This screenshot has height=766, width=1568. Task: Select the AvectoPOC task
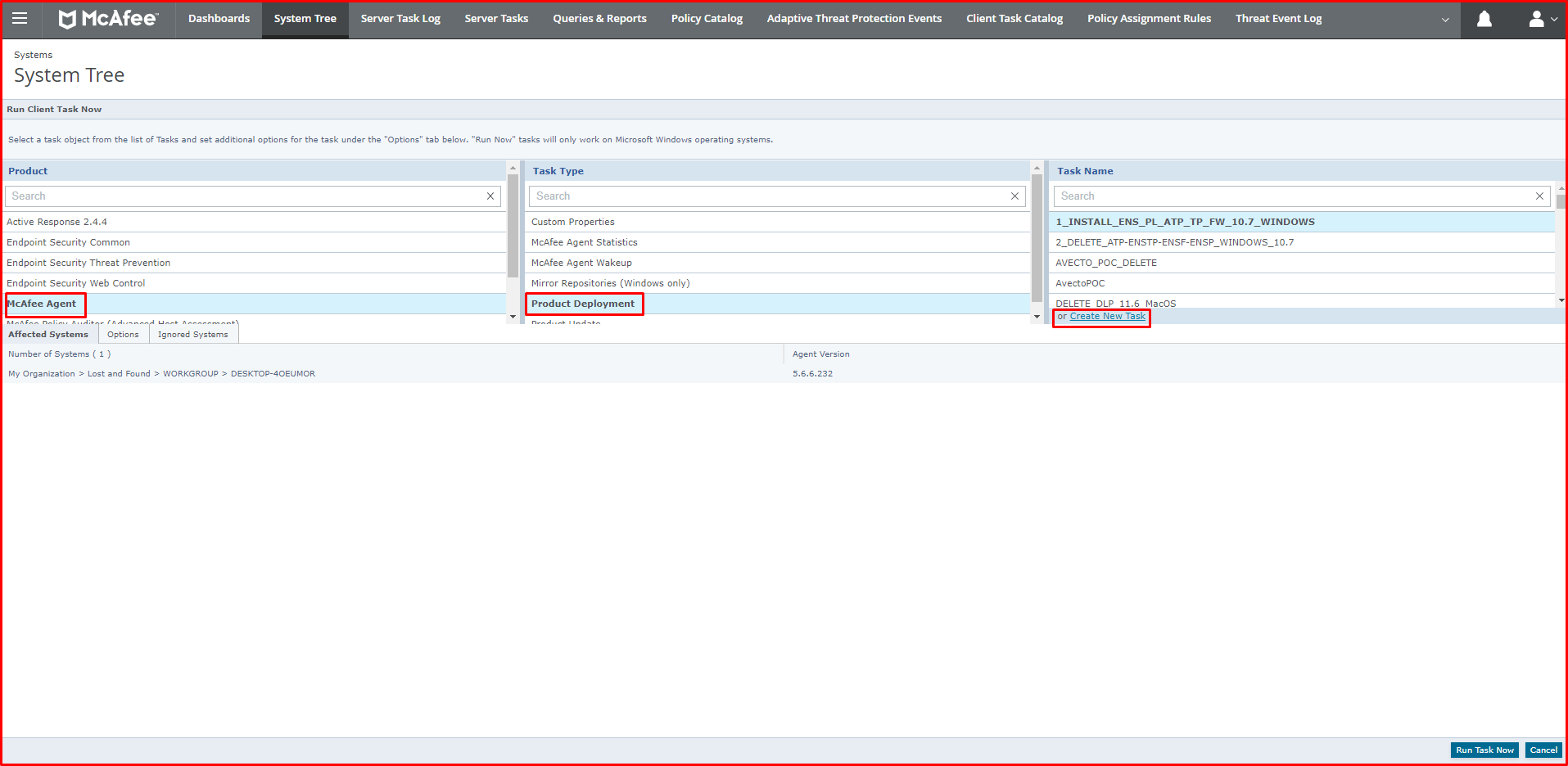coord(1302,283)
